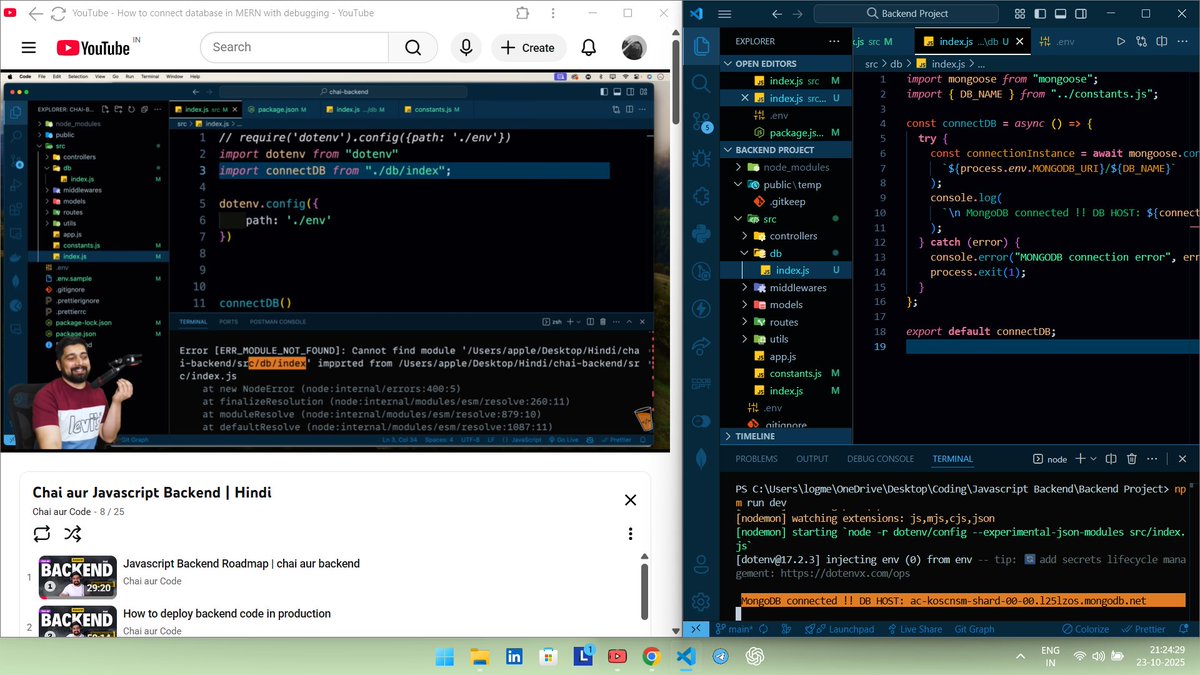Create a new terminal with the plus icon

coord(1080,459)
